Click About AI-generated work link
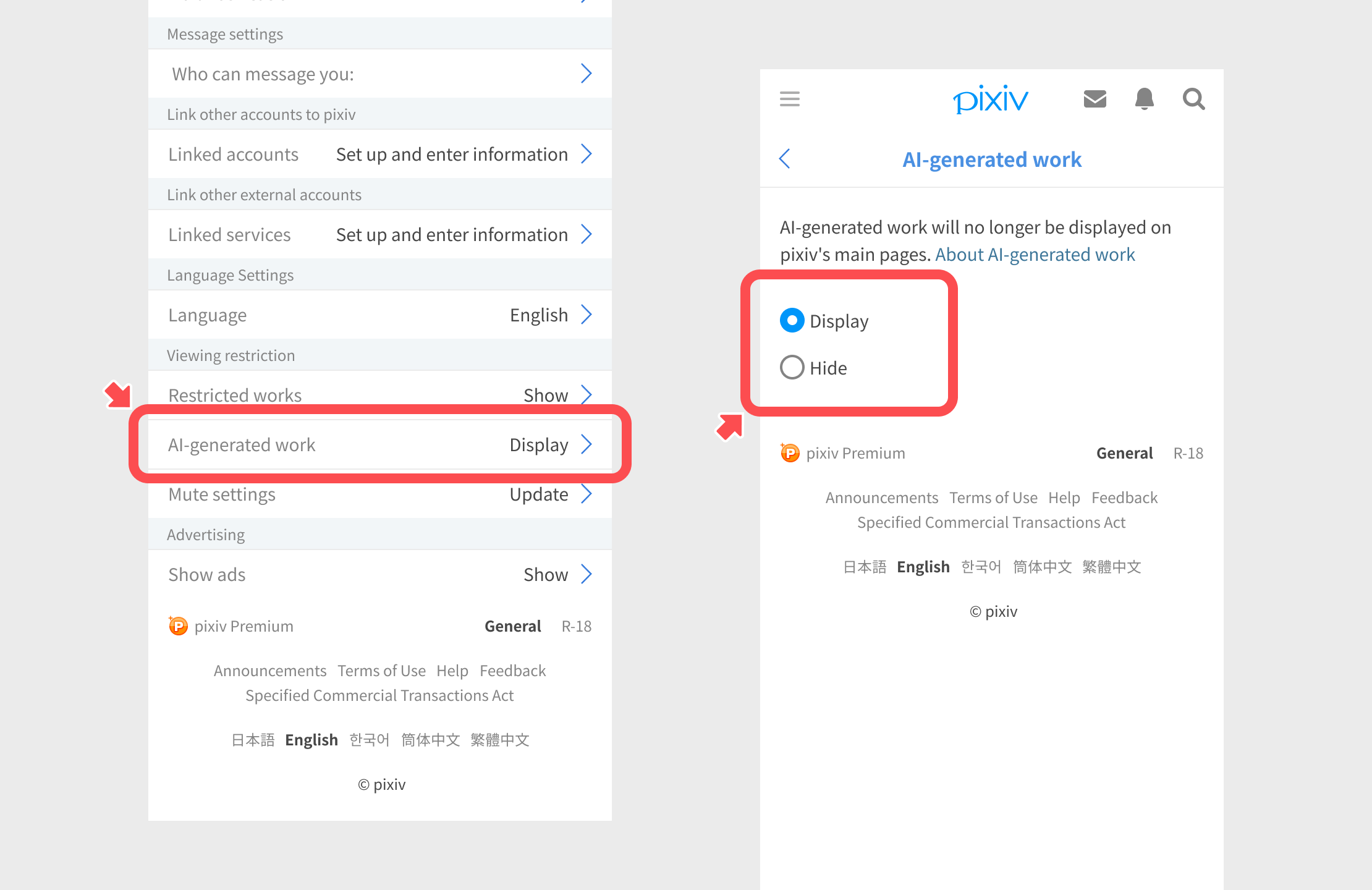1372x890 pixels. tap(1035, 255)
